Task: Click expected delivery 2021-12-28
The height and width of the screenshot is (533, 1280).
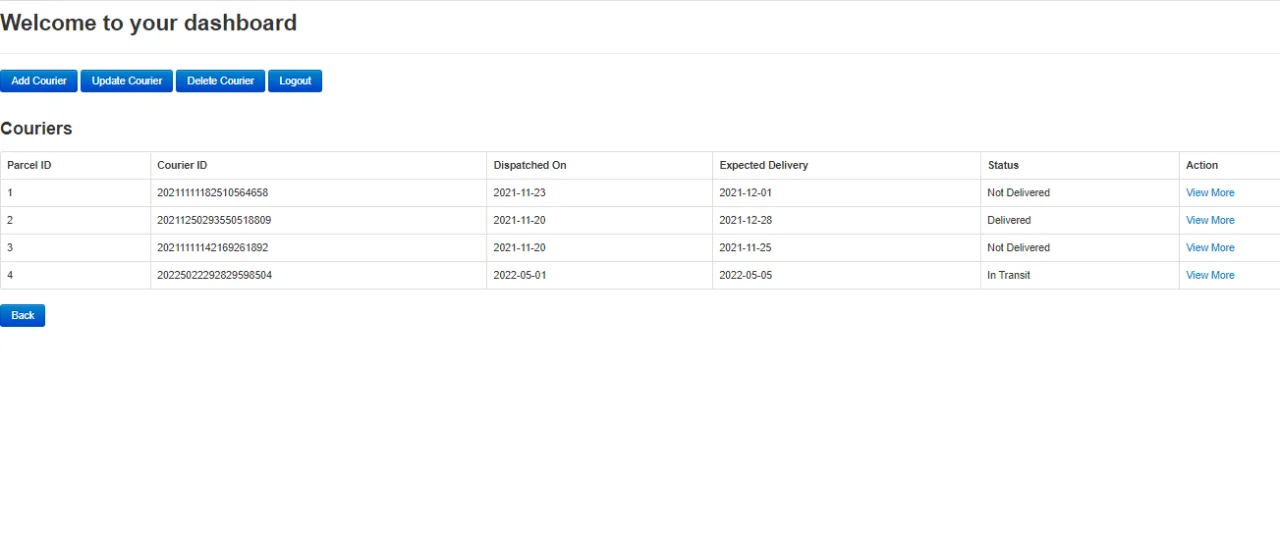Action: pyautogui.click(x=746, y=220)
